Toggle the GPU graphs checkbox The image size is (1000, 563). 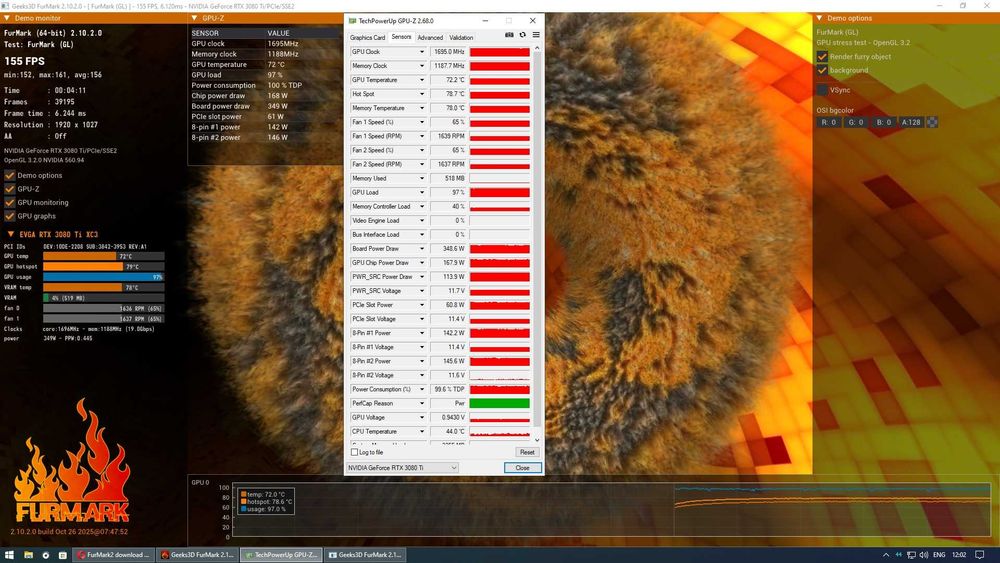[10, 216]
